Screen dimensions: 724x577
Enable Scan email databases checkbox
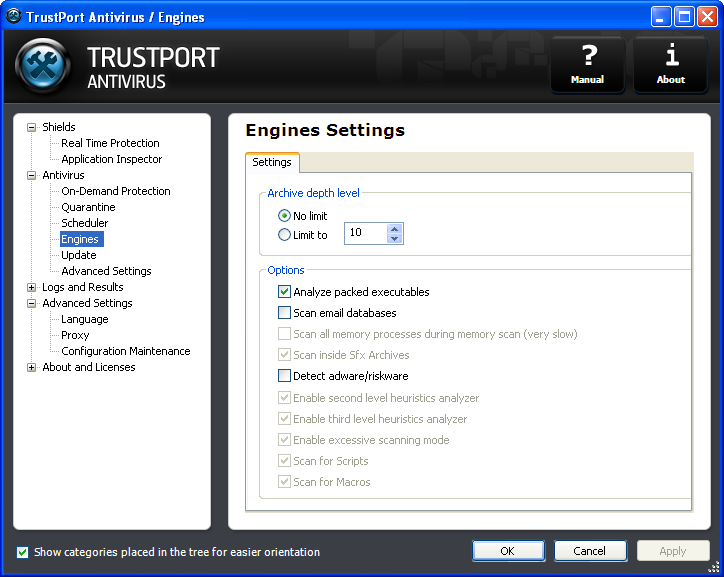point(284,313)
